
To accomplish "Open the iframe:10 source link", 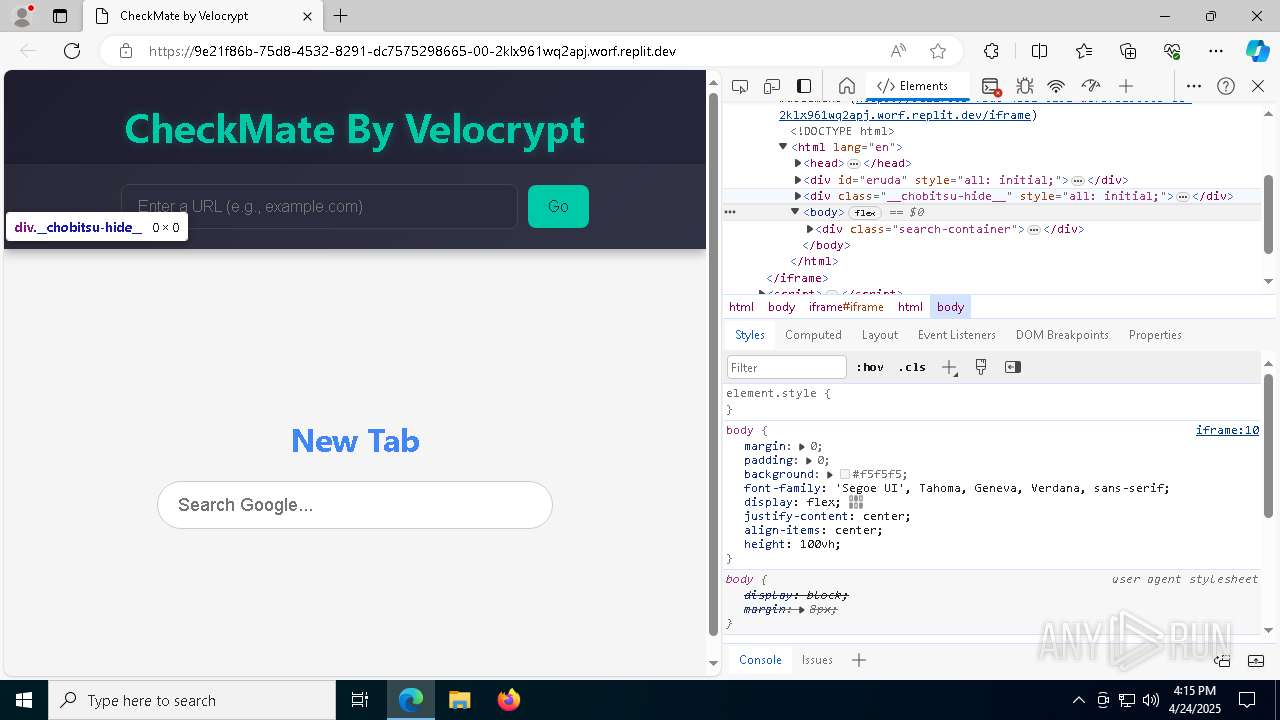I will pos(1227,430).
